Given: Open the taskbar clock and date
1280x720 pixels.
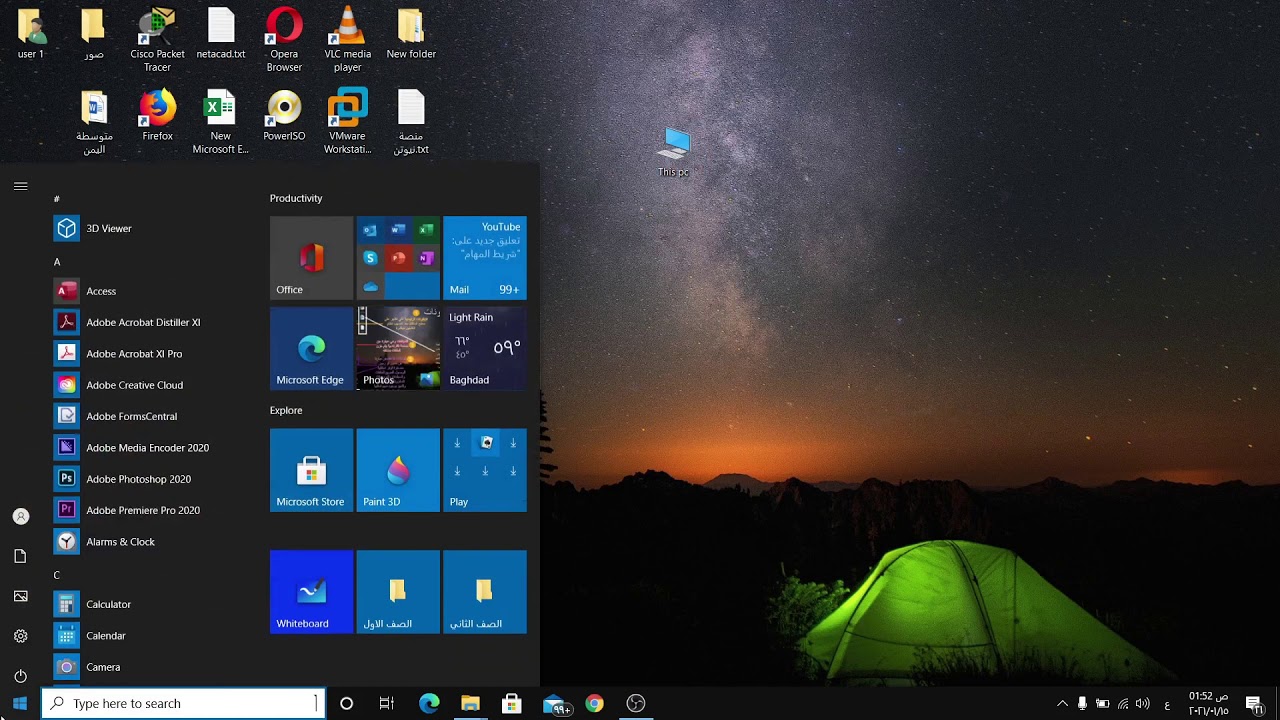Looking at the screenshot, I should [x=1208, y=704].
